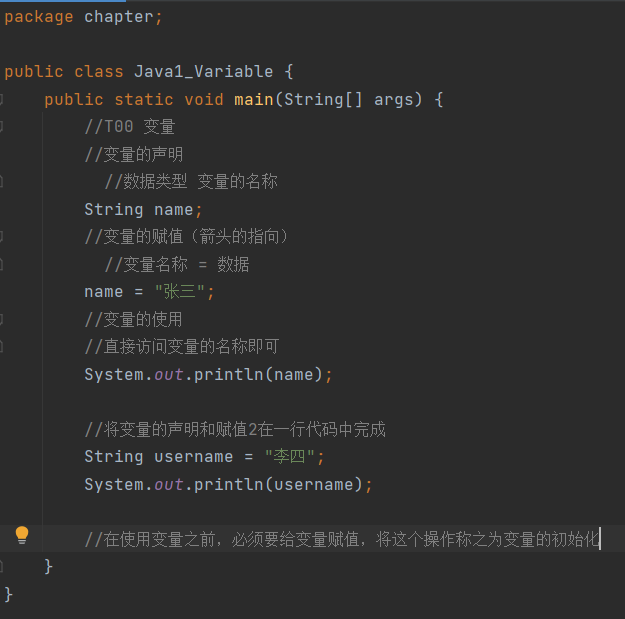
Task: Click the comment "变量的声明"
Action: tap(134, 154)
